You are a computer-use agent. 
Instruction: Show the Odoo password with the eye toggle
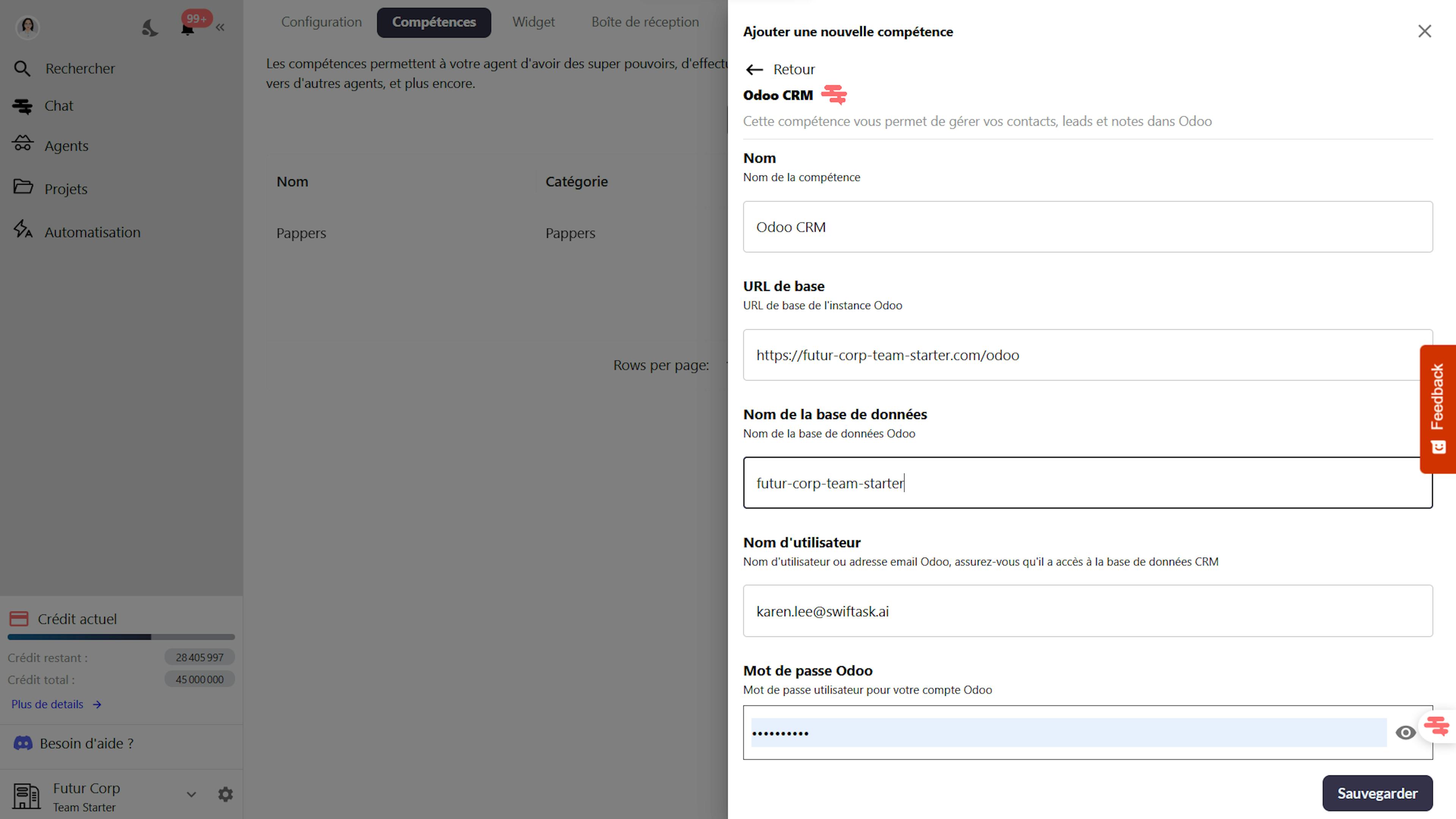(x=1406, y=733)
